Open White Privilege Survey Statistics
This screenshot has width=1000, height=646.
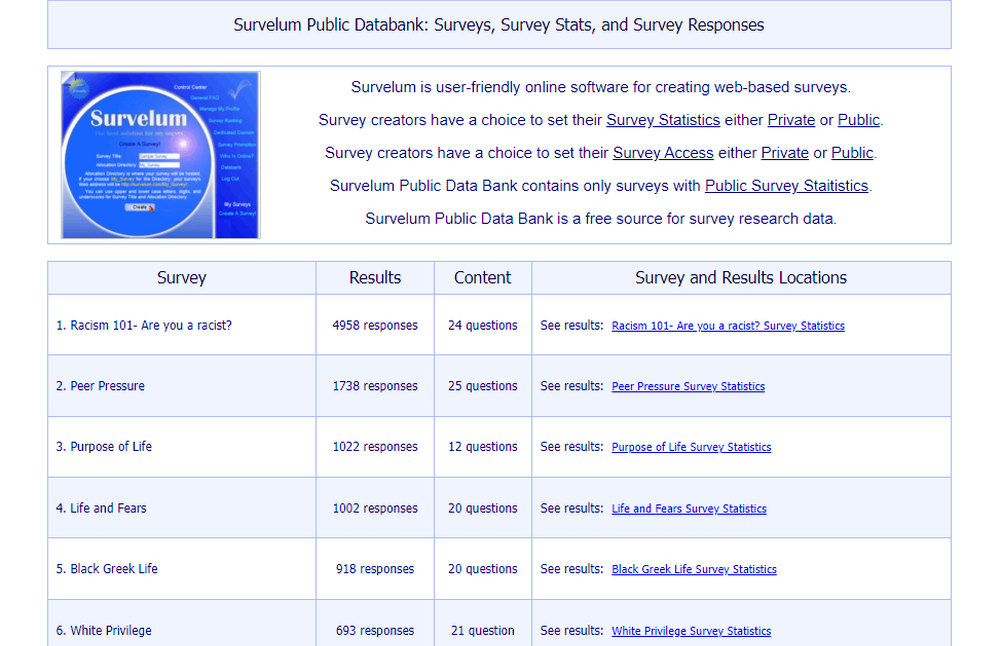click(691, 631)
